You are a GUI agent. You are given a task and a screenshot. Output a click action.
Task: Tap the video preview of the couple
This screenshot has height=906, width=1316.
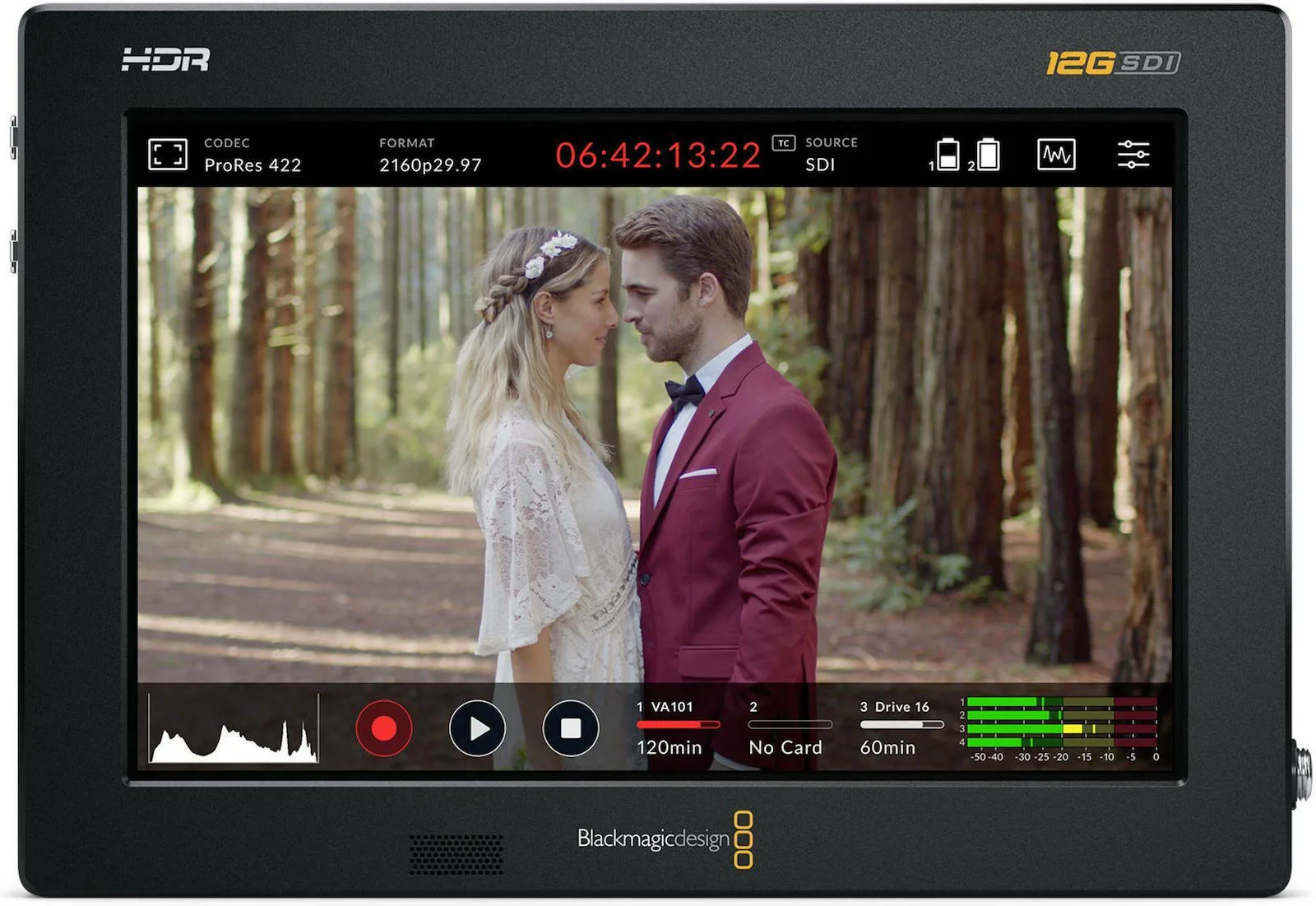655,434
